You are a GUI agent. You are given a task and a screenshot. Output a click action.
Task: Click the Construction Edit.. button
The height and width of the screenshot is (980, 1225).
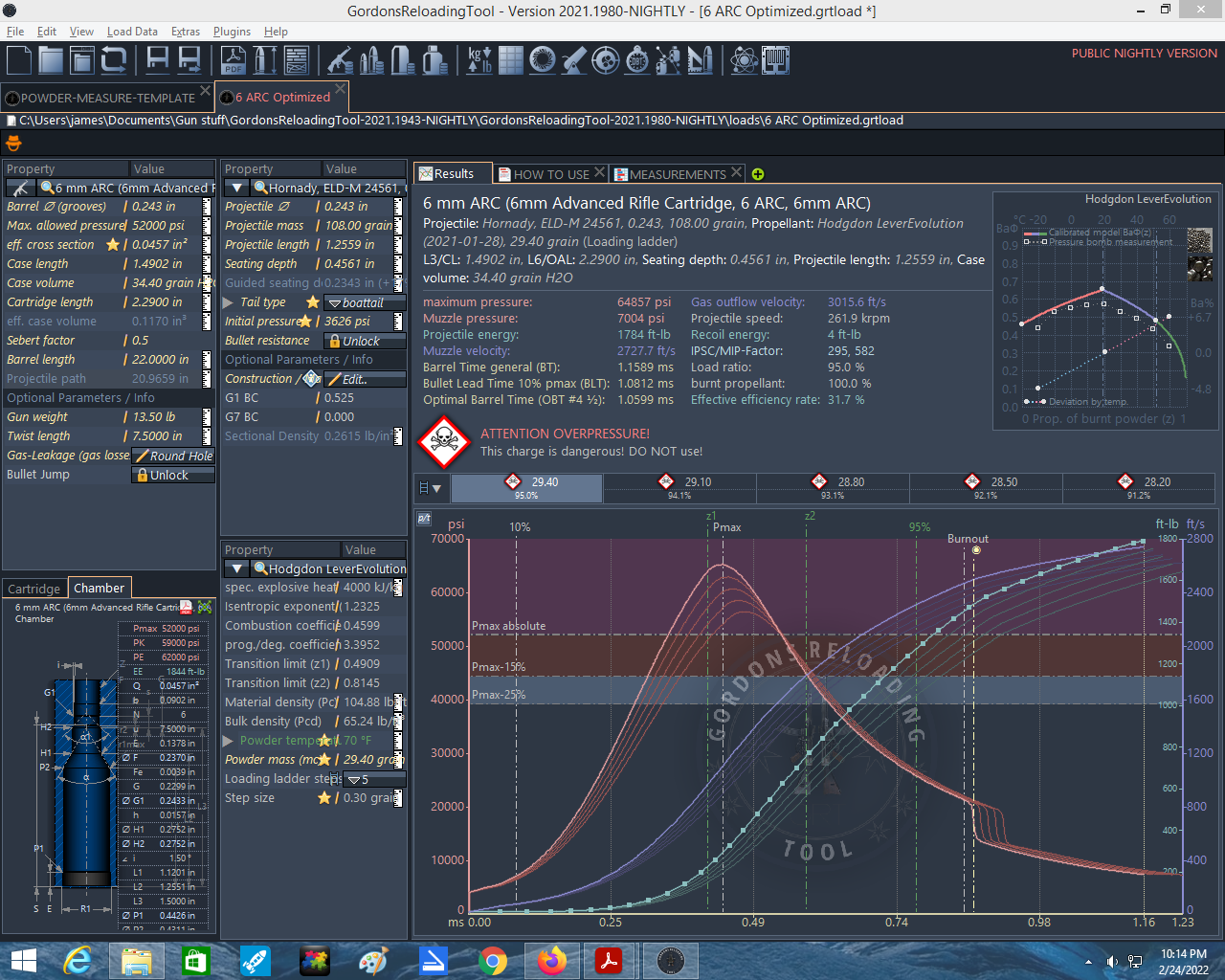365,379
